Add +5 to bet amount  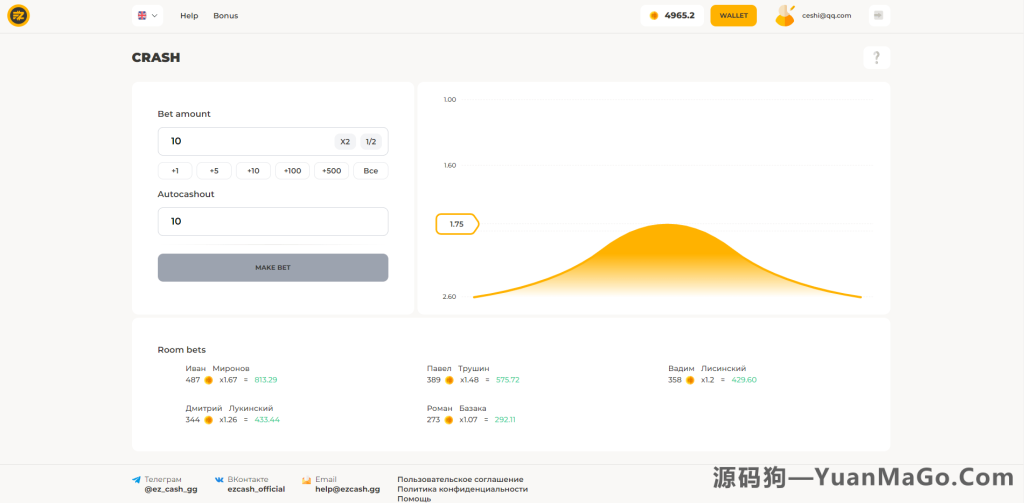point(214,170)
